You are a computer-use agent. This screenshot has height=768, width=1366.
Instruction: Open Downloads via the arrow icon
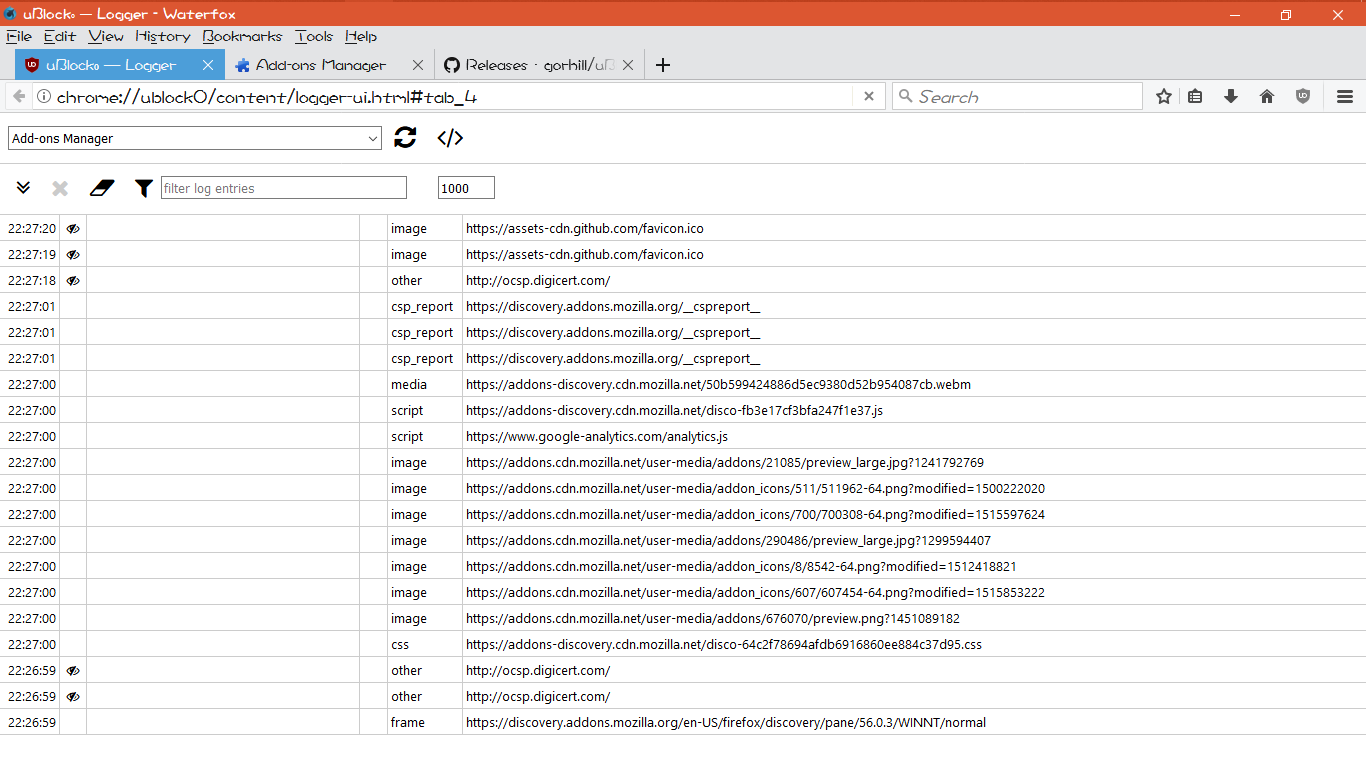1231,96
